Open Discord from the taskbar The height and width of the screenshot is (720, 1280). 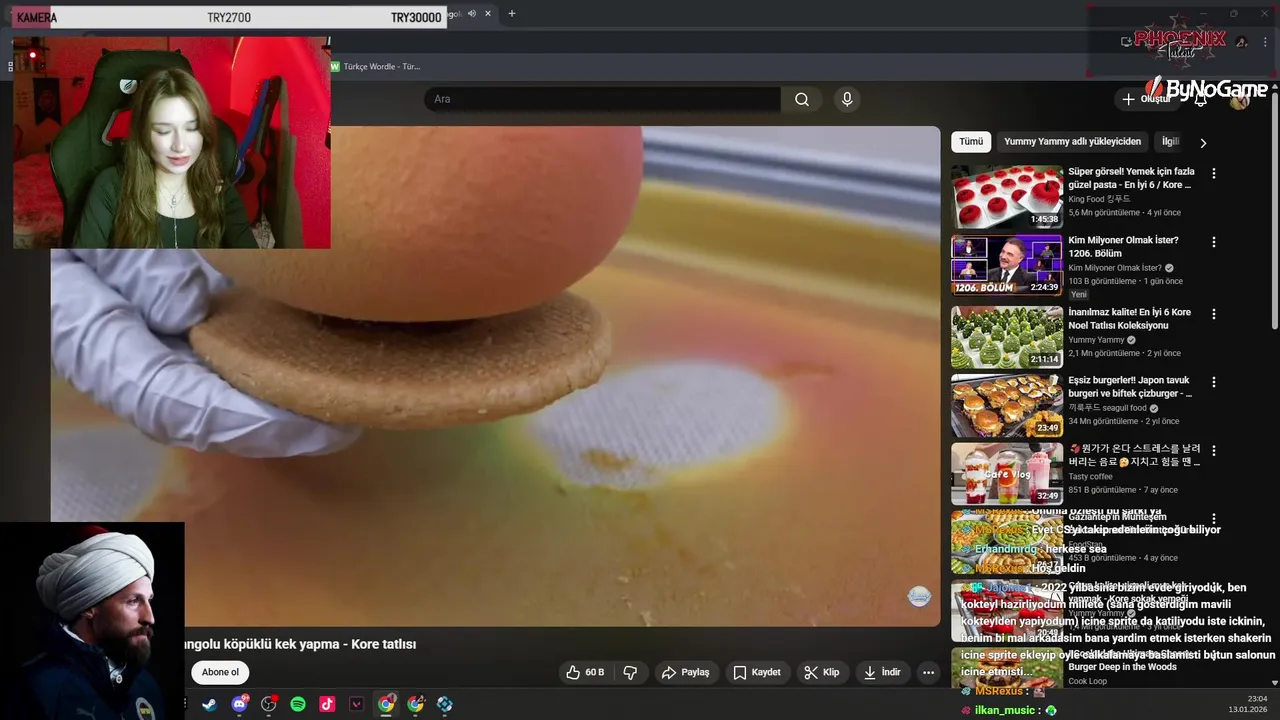point(239,704)
